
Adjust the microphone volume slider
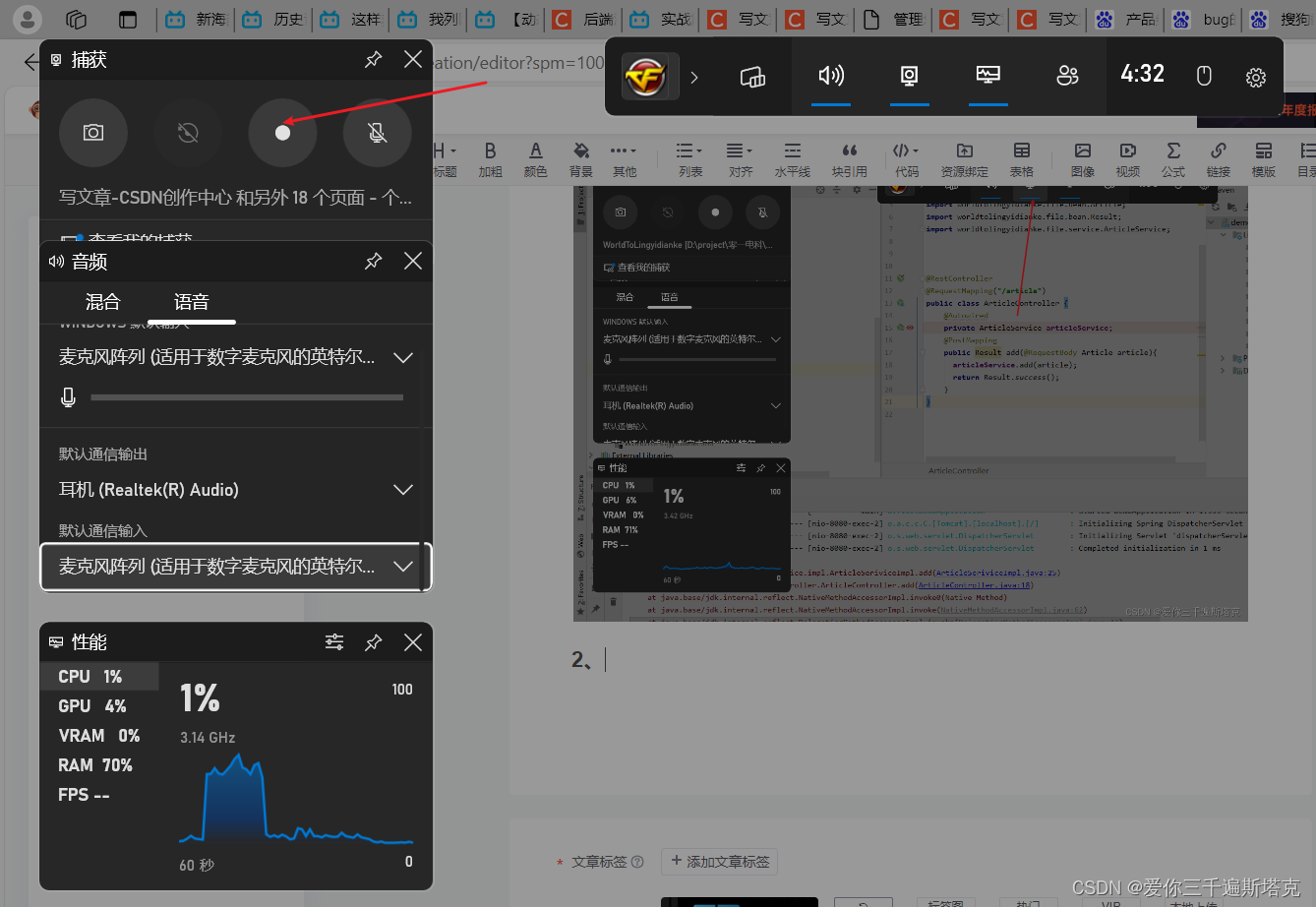[x=247, y=397]
